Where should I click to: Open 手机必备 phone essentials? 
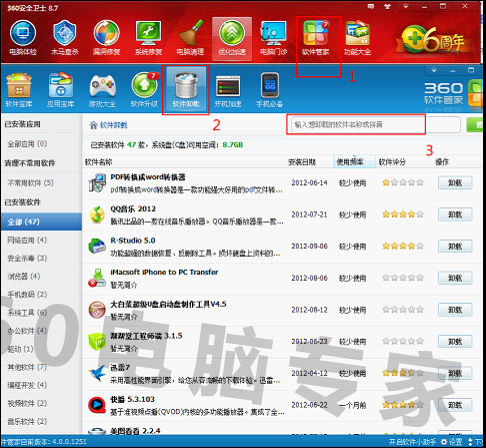tap(270, 90)
